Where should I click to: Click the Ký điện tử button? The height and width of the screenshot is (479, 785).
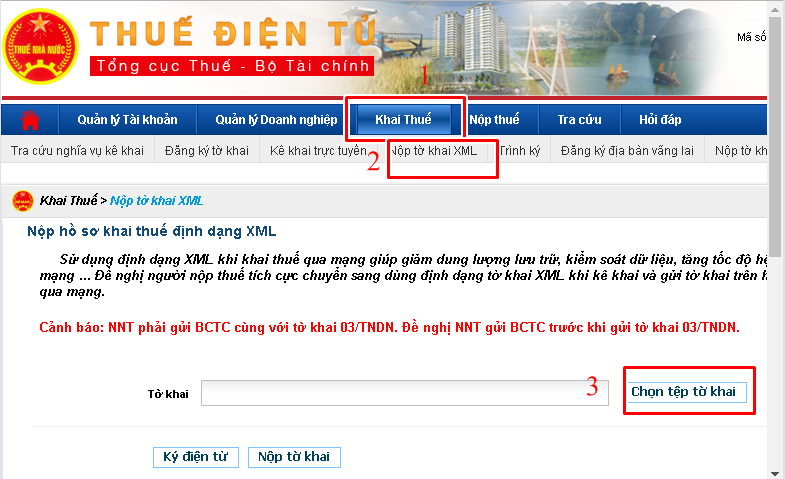[196, 457]
